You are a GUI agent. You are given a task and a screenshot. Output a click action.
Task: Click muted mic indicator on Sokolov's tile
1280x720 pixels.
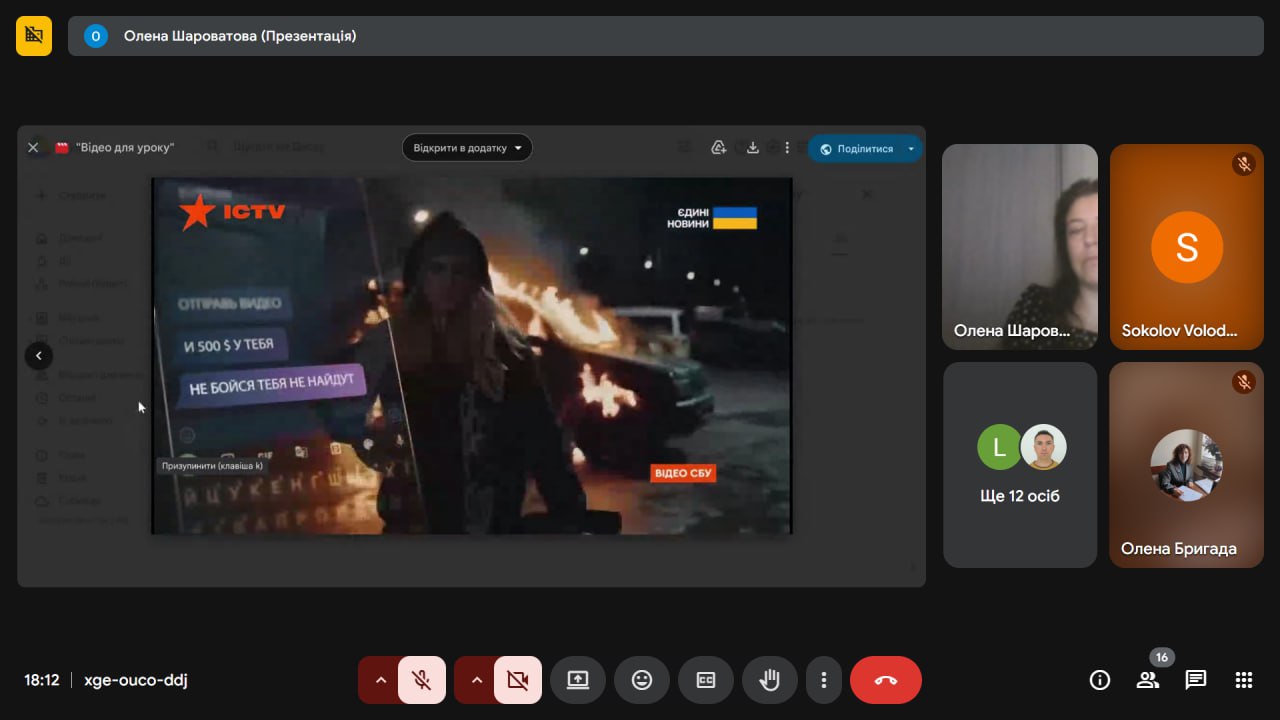pyautogui.click(x=1244, y=164)
